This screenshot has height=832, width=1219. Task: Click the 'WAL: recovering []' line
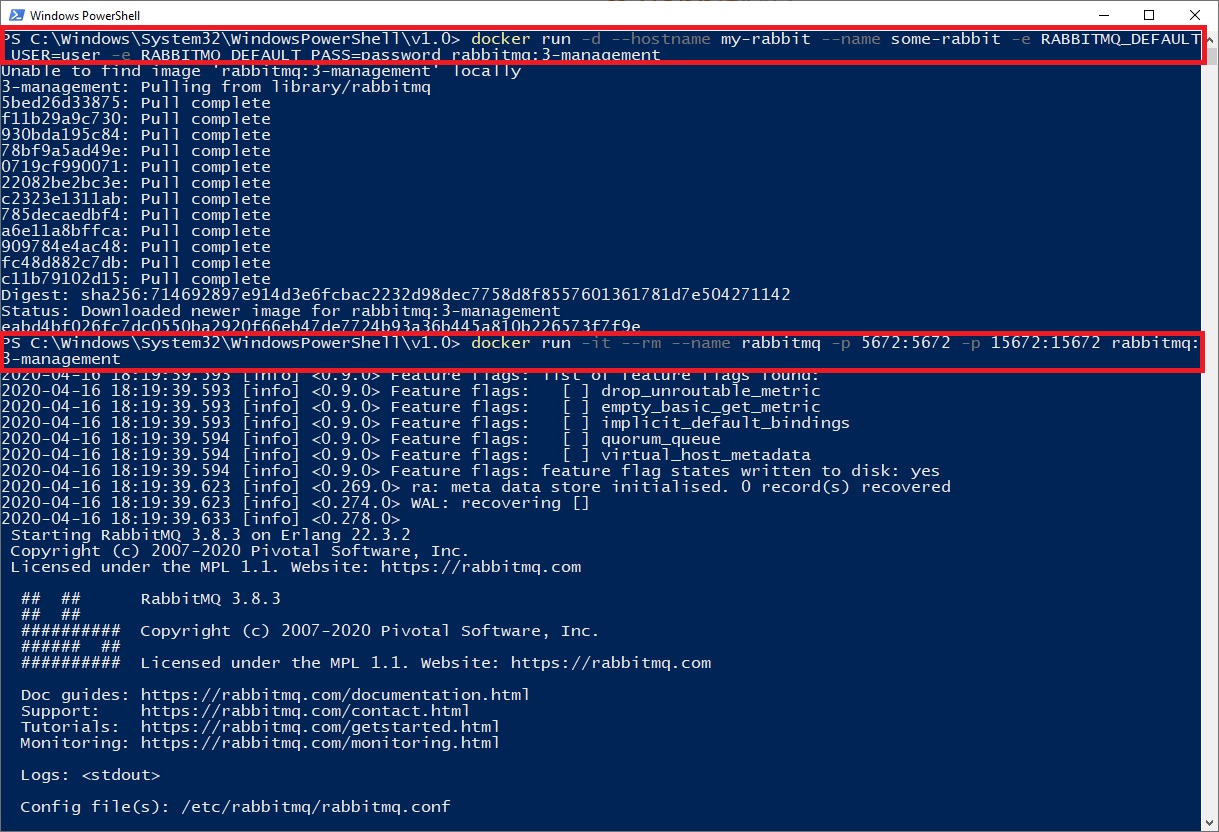tap(296, 503)
